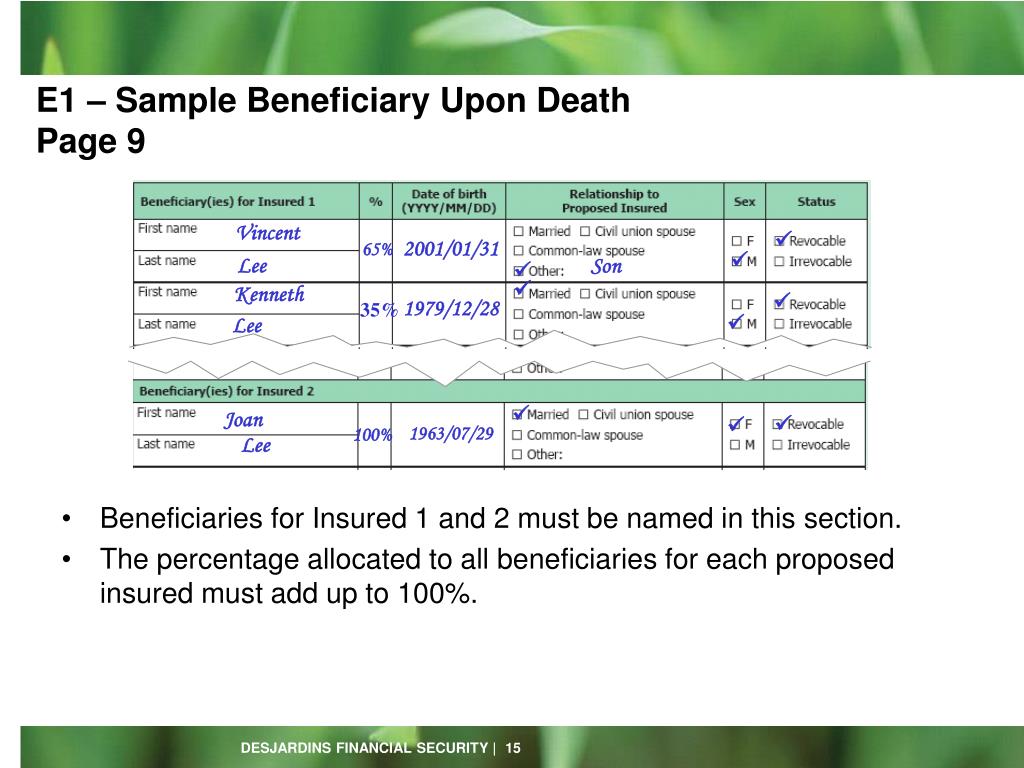Uncheck the M sex box for Vincent

point(737,261)
